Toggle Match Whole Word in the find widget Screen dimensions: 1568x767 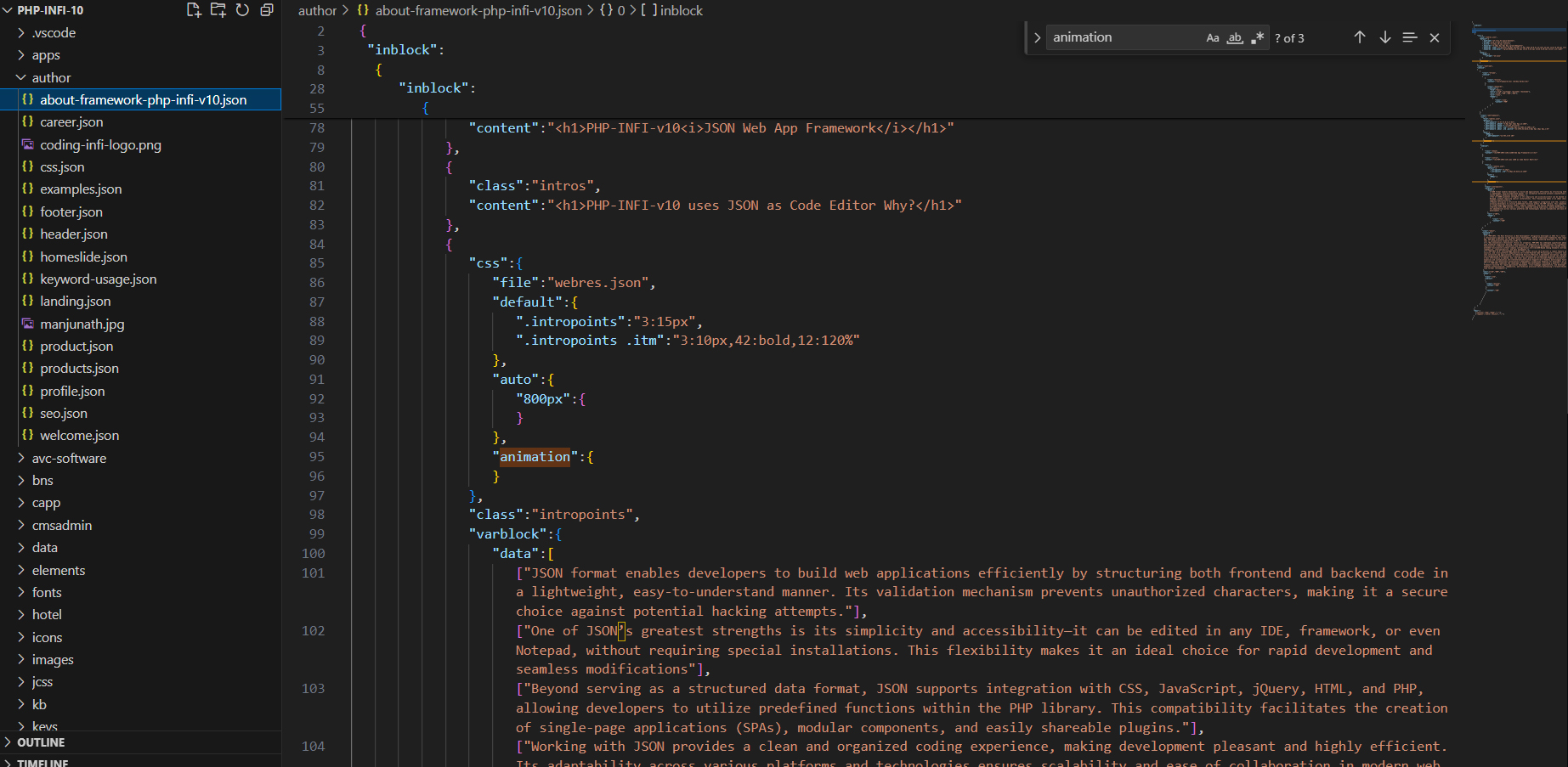click(1235, 37)
